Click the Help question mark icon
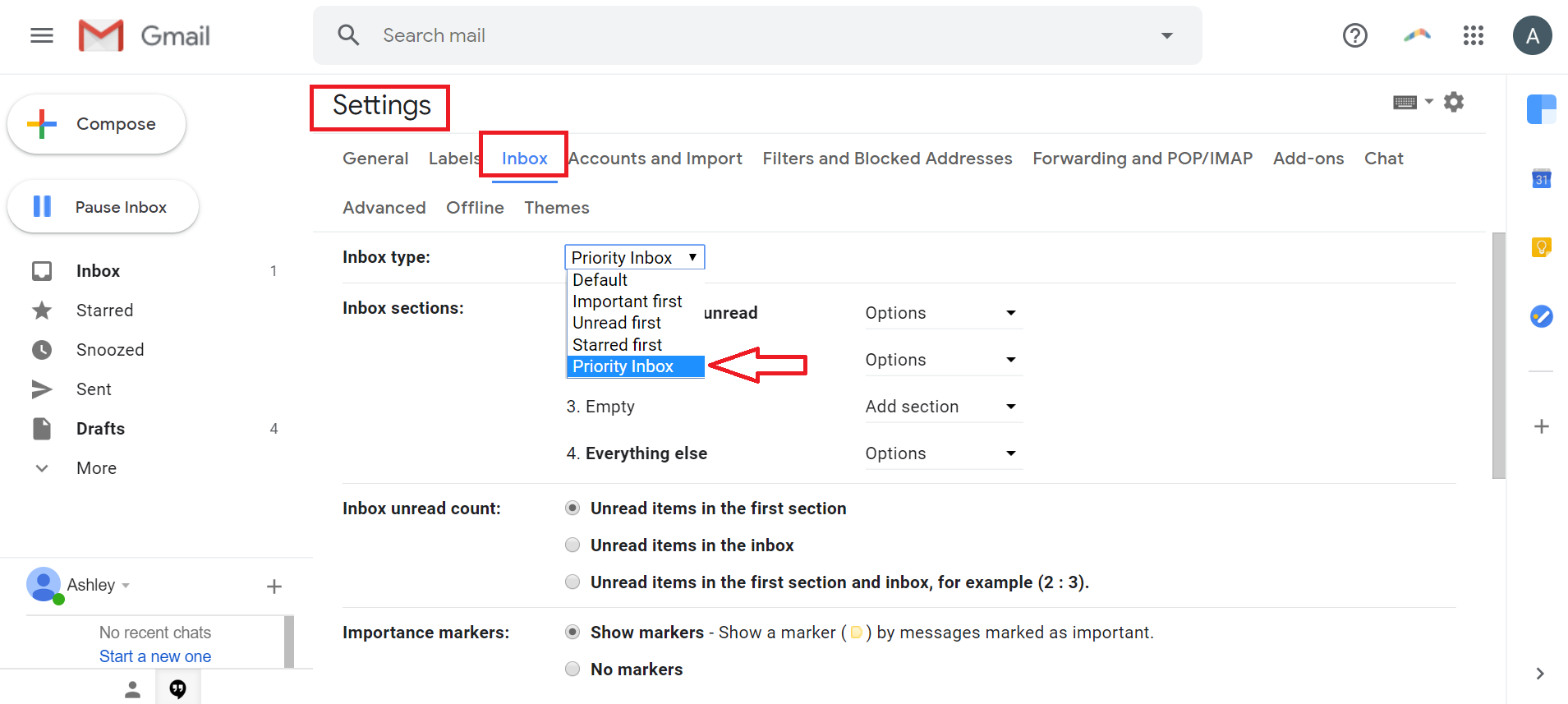The width and height of the screenshot is (1568, 704). click(x=1354, y=35)
